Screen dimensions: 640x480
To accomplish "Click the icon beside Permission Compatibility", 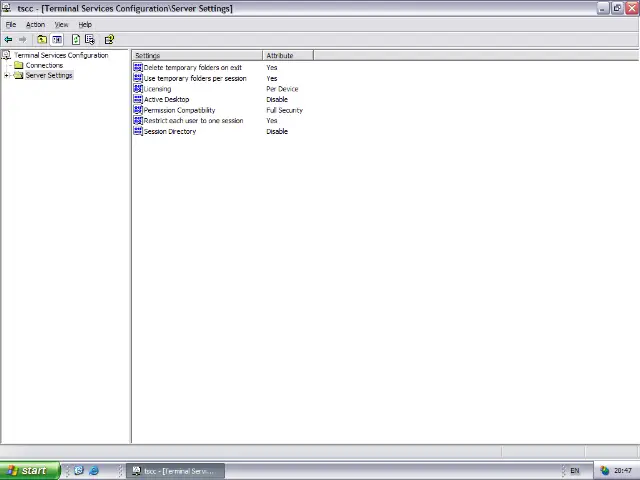I will click(138, 110).
